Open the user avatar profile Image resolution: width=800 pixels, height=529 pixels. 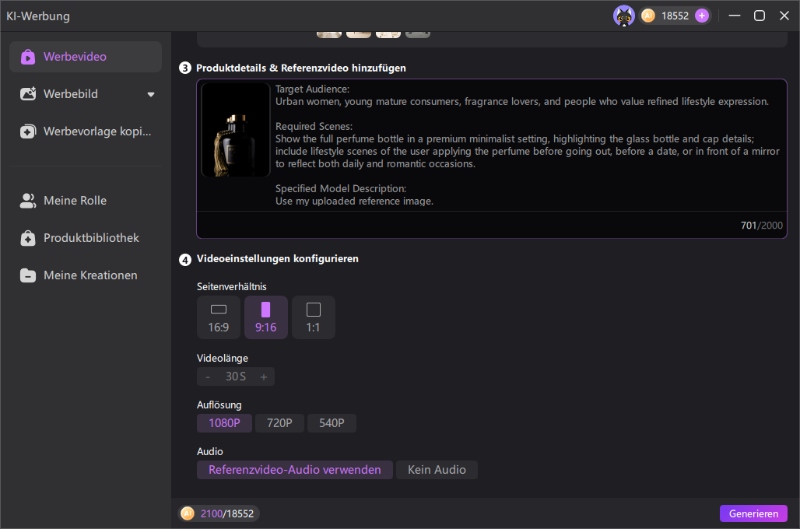tap(623, 16)
